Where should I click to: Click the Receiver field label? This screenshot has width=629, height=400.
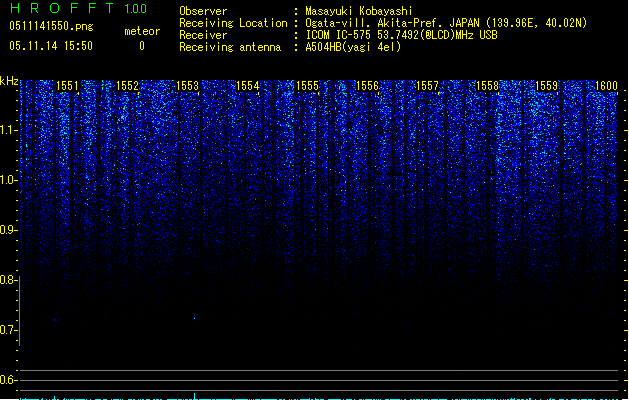[203, 35]
